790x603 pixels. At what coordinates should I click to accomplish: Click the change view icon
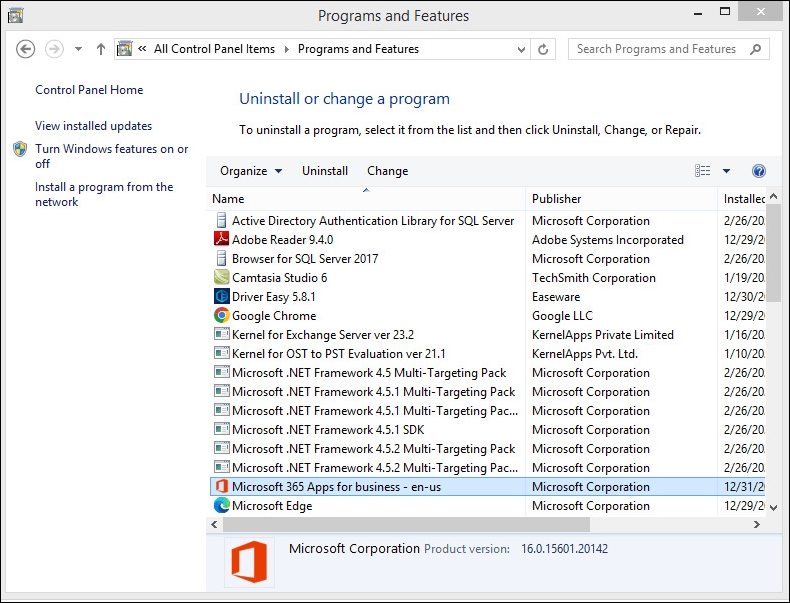[x=702, y=171]
